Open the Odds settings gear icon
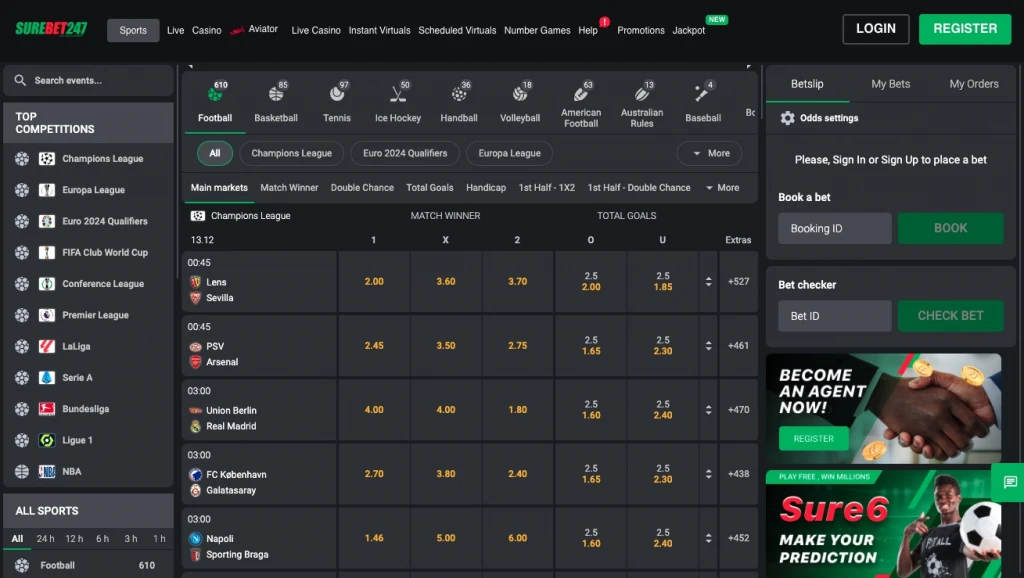1024x578 pixels. click(x=788, y=118)
